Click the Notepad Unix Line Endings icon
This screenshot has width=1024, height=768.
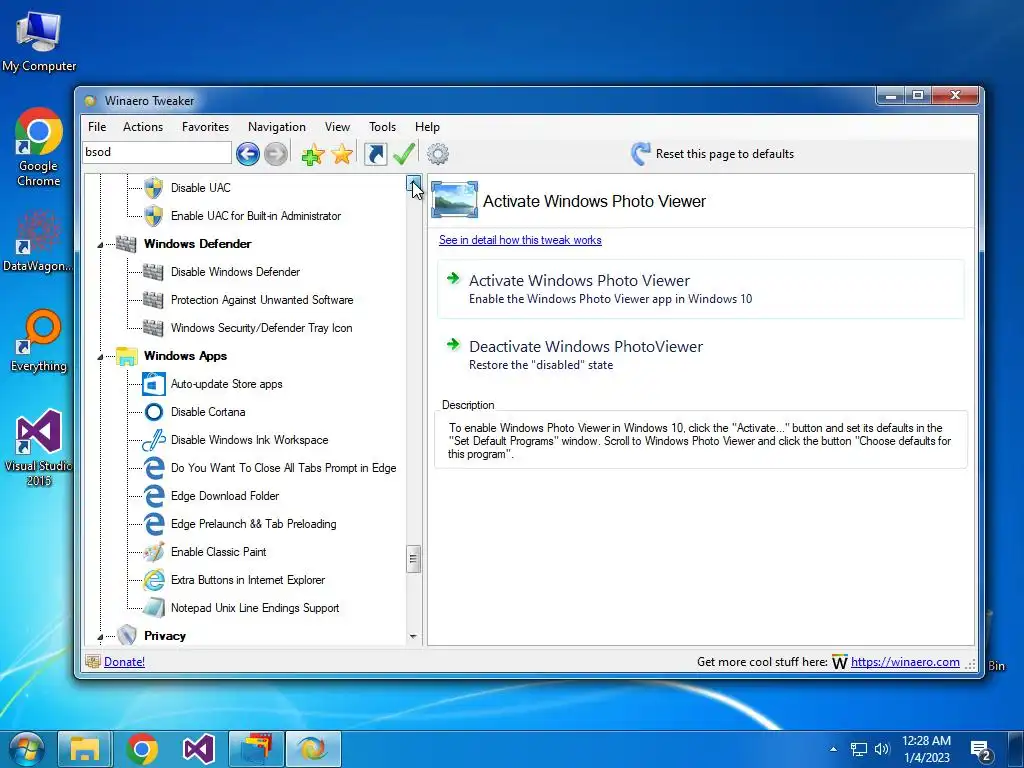[153, 608]
